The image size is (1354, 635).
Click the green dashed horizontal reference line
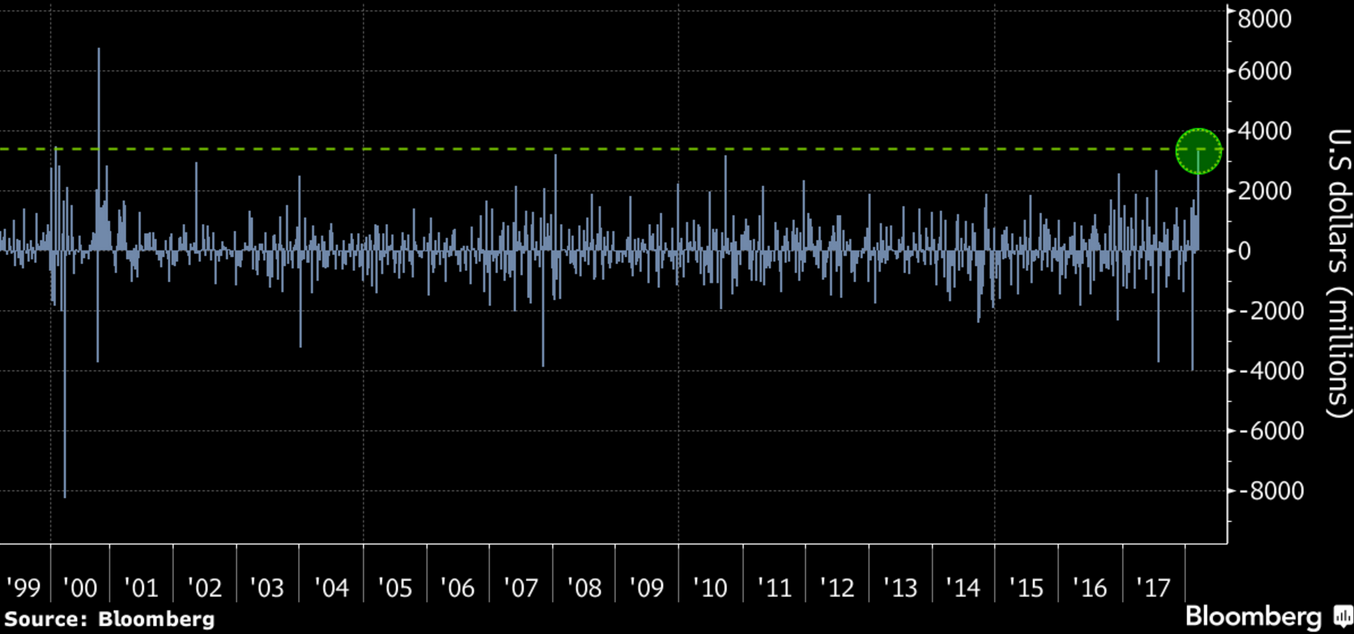click(x=600, y=149)
